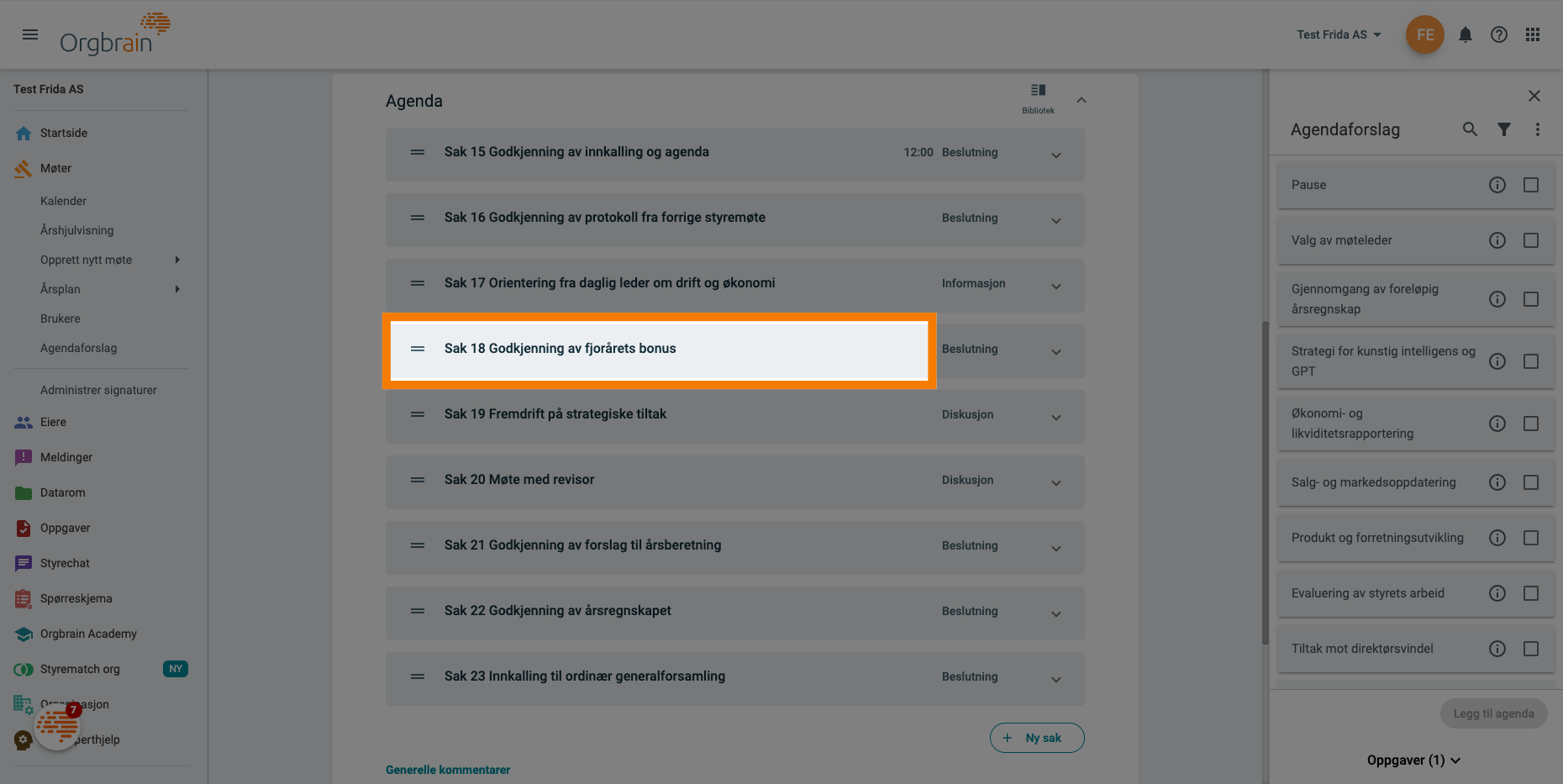Viewport: 1563px width, 784px height.
Task: Expand Årsplan submenu arrow
Action: (177, 289)
